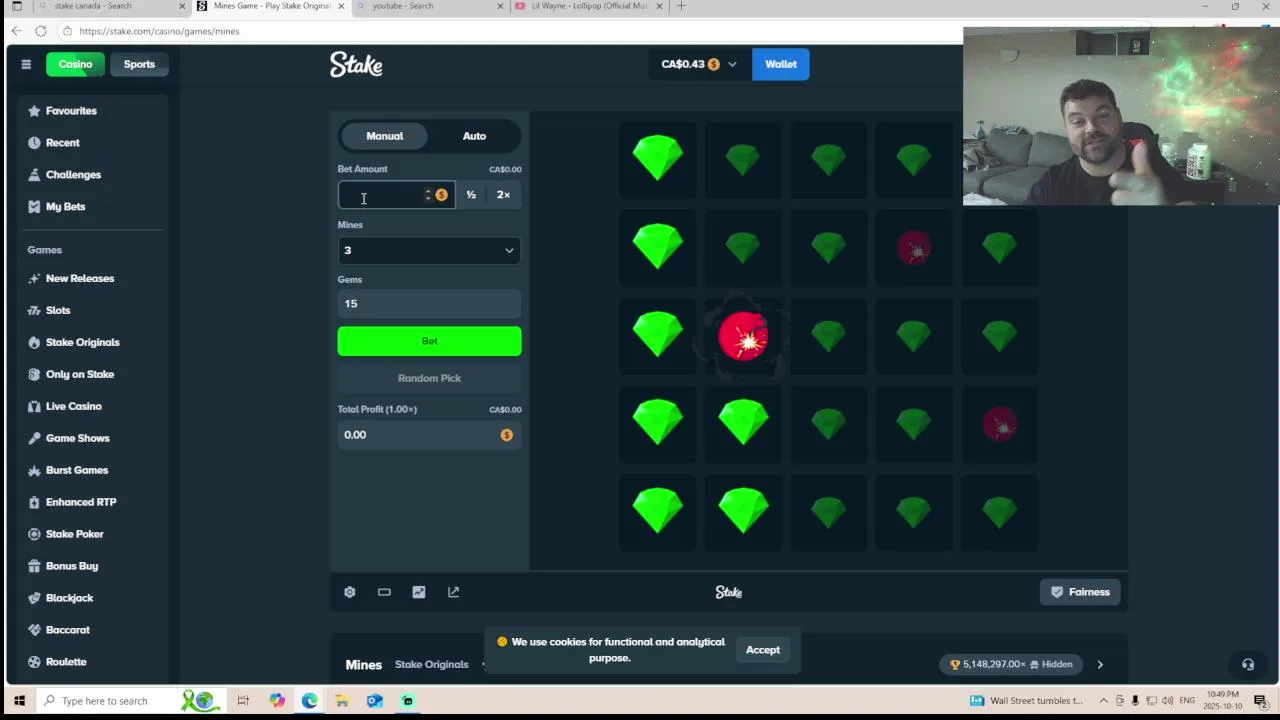This screenshot has width=1280, height=720.
Task: Adjust bet amount stepper arrows
Action: [428, 195]
